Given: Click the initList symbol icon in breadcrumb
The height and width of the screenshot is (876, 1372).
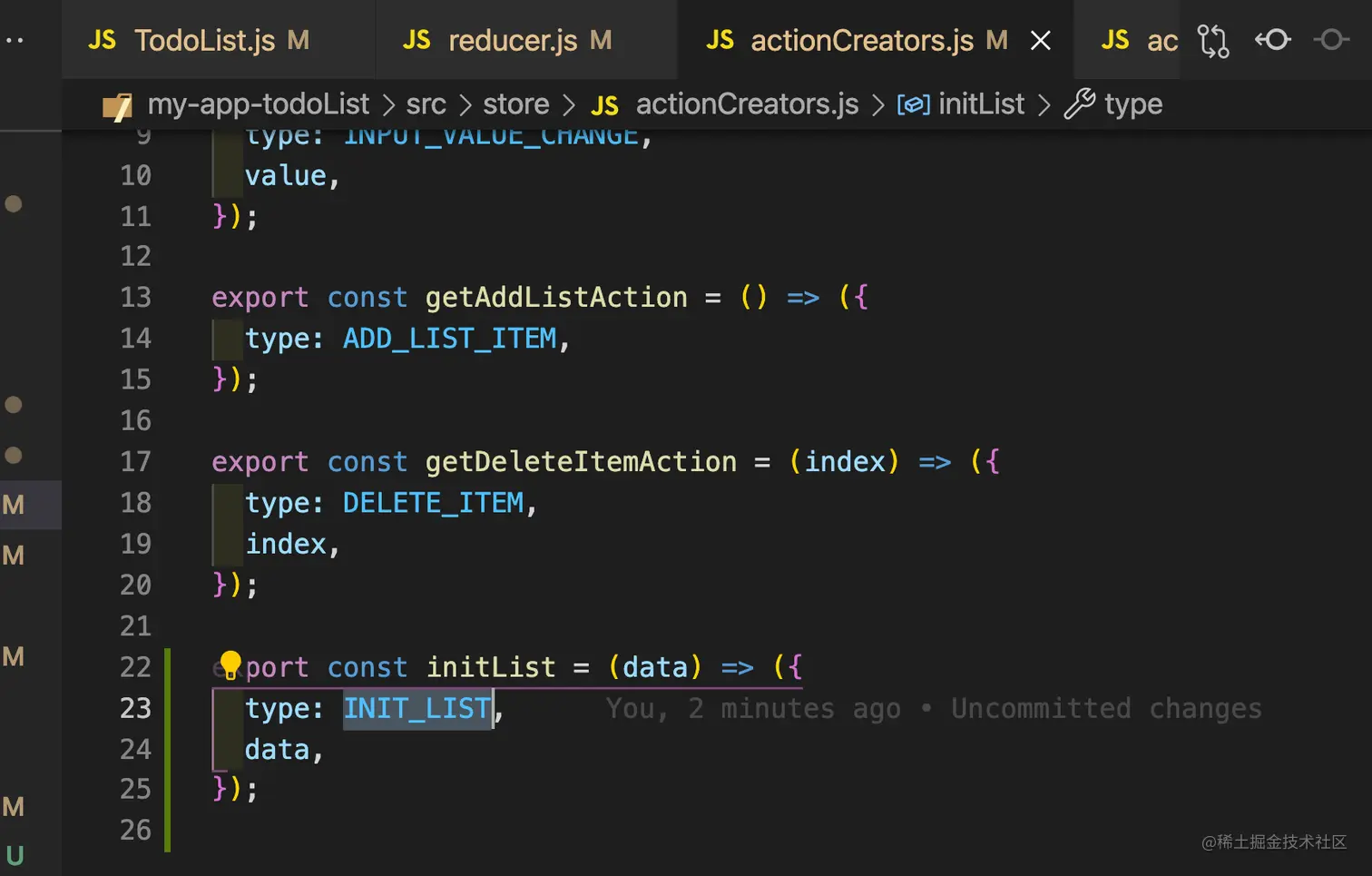Looking at the screenshot, I should pyautogui.click(x=913, y=105).
